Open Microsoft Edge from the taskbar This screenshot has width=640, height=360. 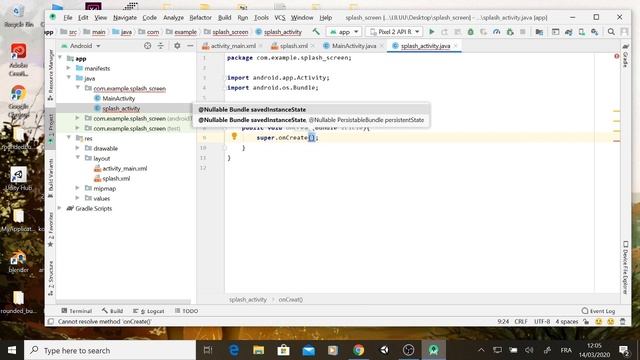(234, 350)
